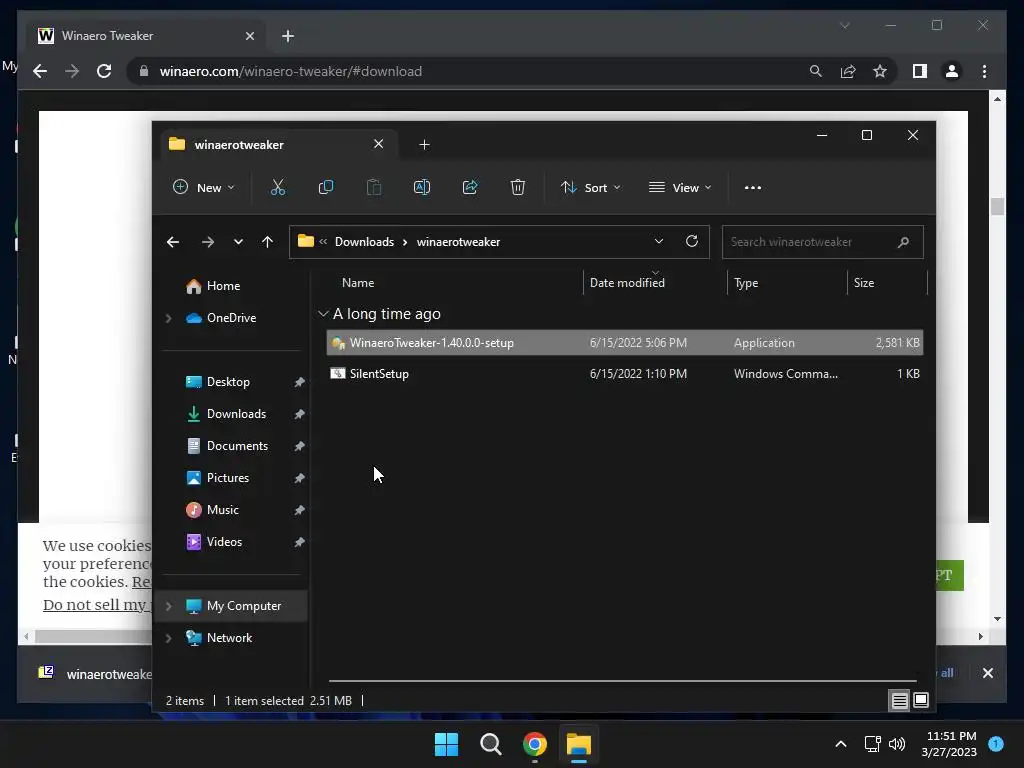Click the Rename icon in Explorer toolbar
1024x768 pixels.
click(422, 187)
